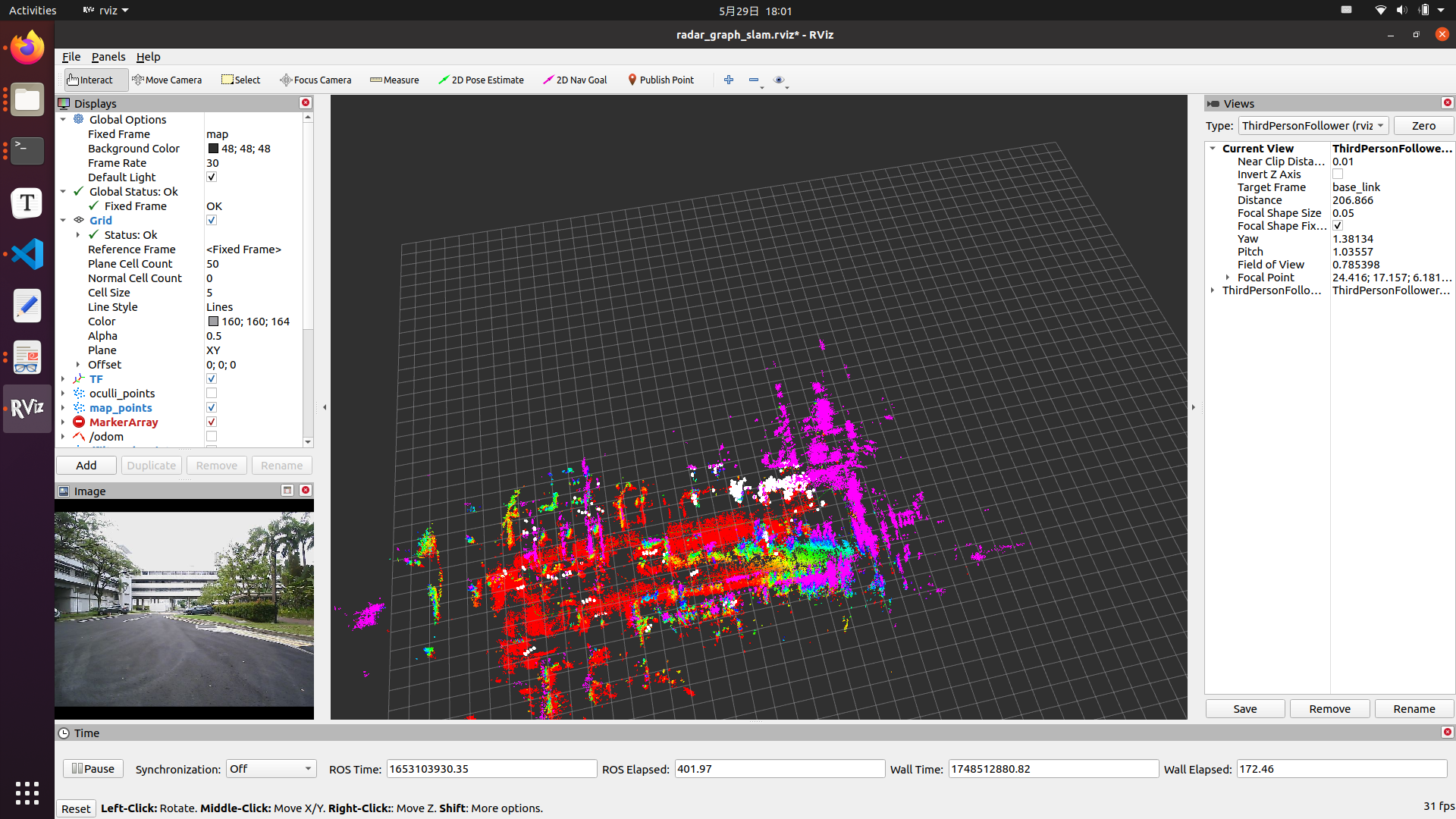This screenshot has height=819, width=1456.
Task: Click Add display button
Action: 86,466
